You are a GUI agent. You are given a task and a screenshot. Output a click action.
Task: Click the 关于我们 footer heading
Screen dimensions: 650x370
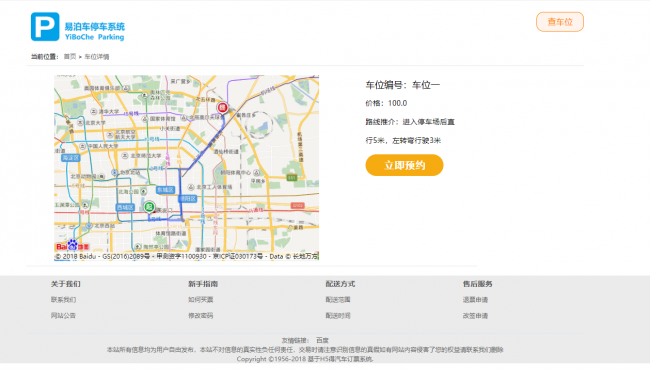pos(65,284)
